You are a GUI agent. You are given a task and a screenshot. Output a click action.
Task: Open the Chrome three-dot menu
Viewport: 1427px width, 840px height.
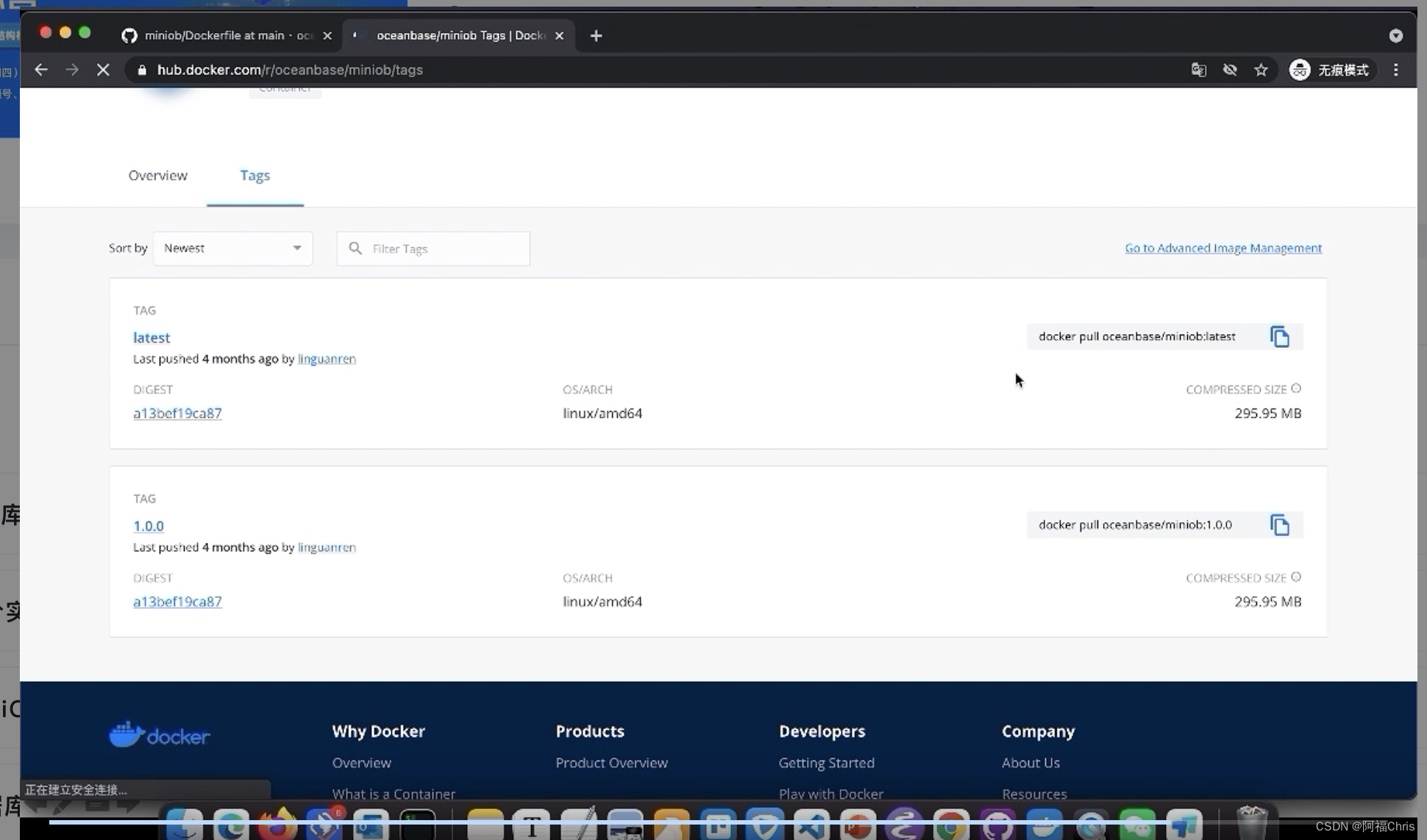(1395, 70)
